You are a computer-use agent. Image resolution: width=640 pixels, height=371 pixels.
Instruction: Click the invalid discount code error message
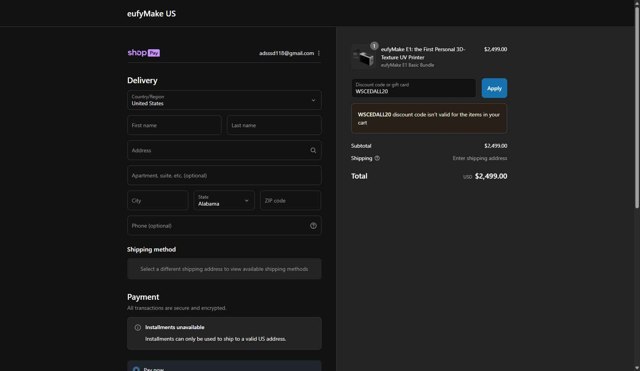(429, 118)
